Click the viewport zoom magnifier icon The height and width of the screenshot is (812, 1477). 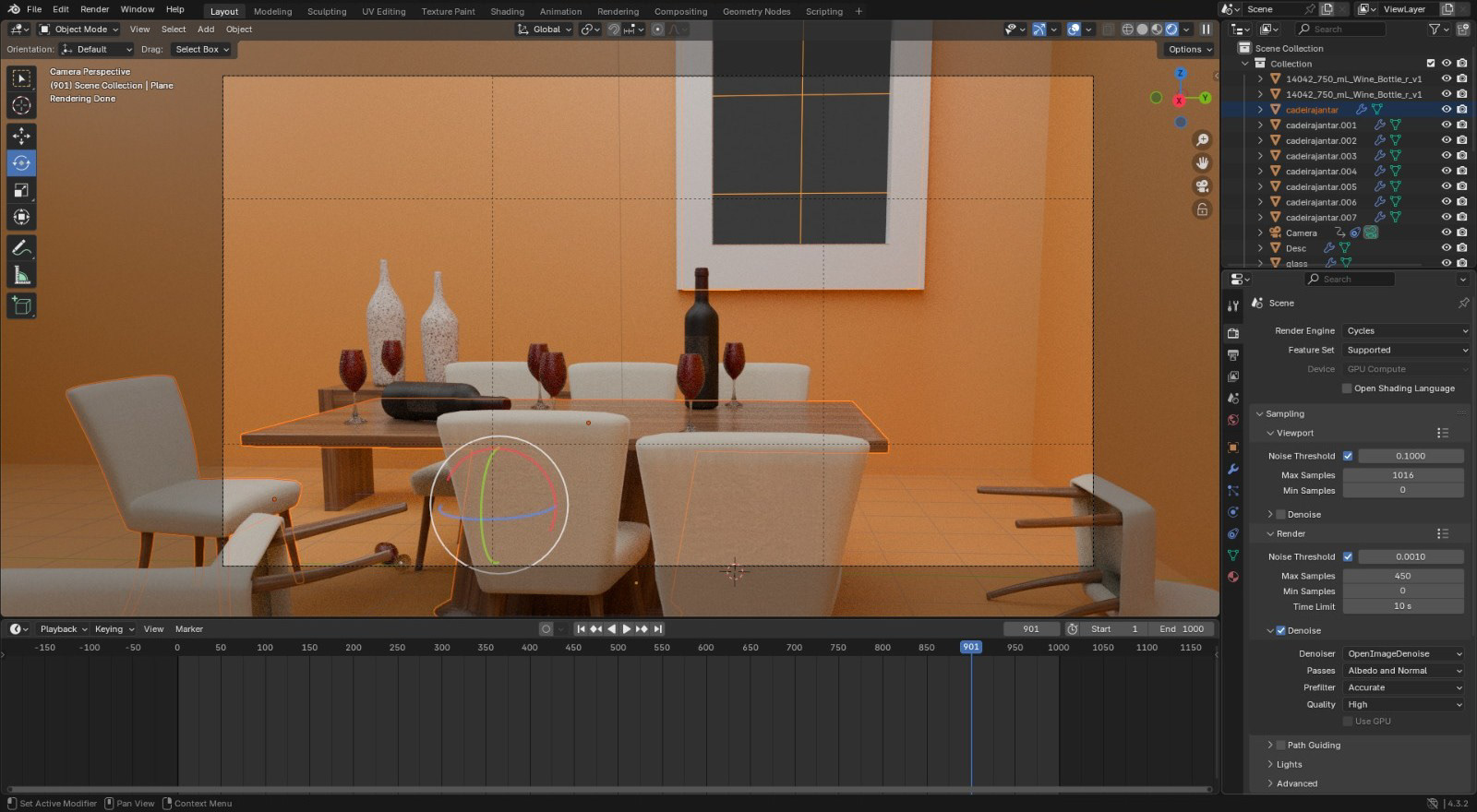[x=1202, y=140]
